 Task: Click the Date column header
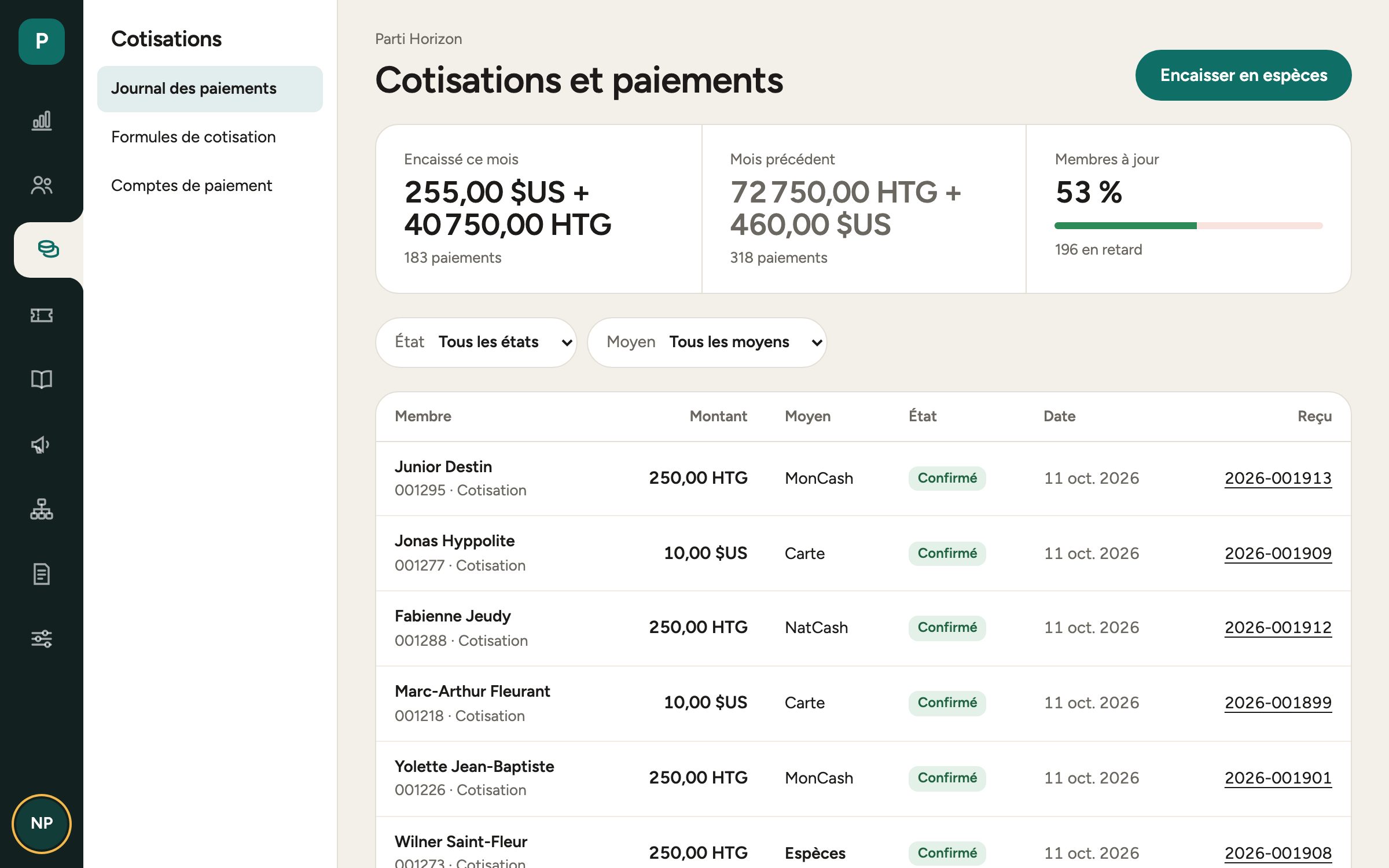[1059, 416]
